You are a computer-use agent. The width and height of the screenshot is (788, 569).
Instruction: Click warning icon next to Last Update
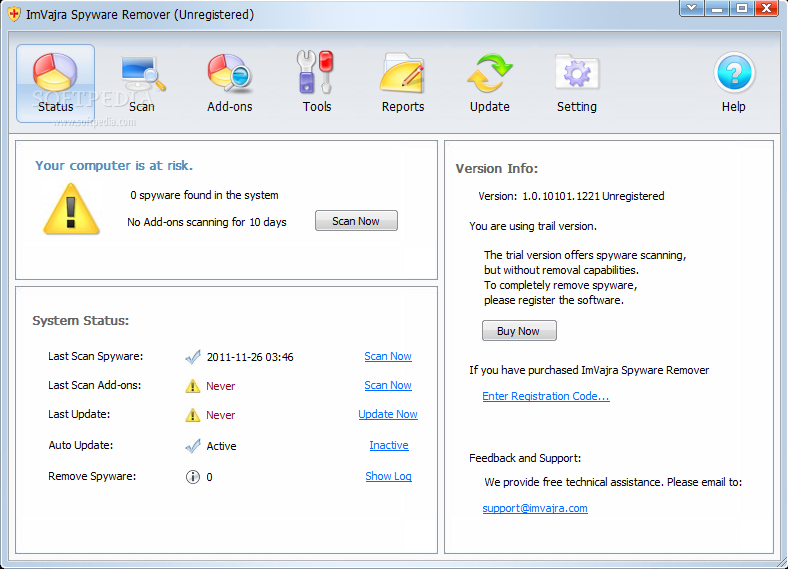pos(192,415)
